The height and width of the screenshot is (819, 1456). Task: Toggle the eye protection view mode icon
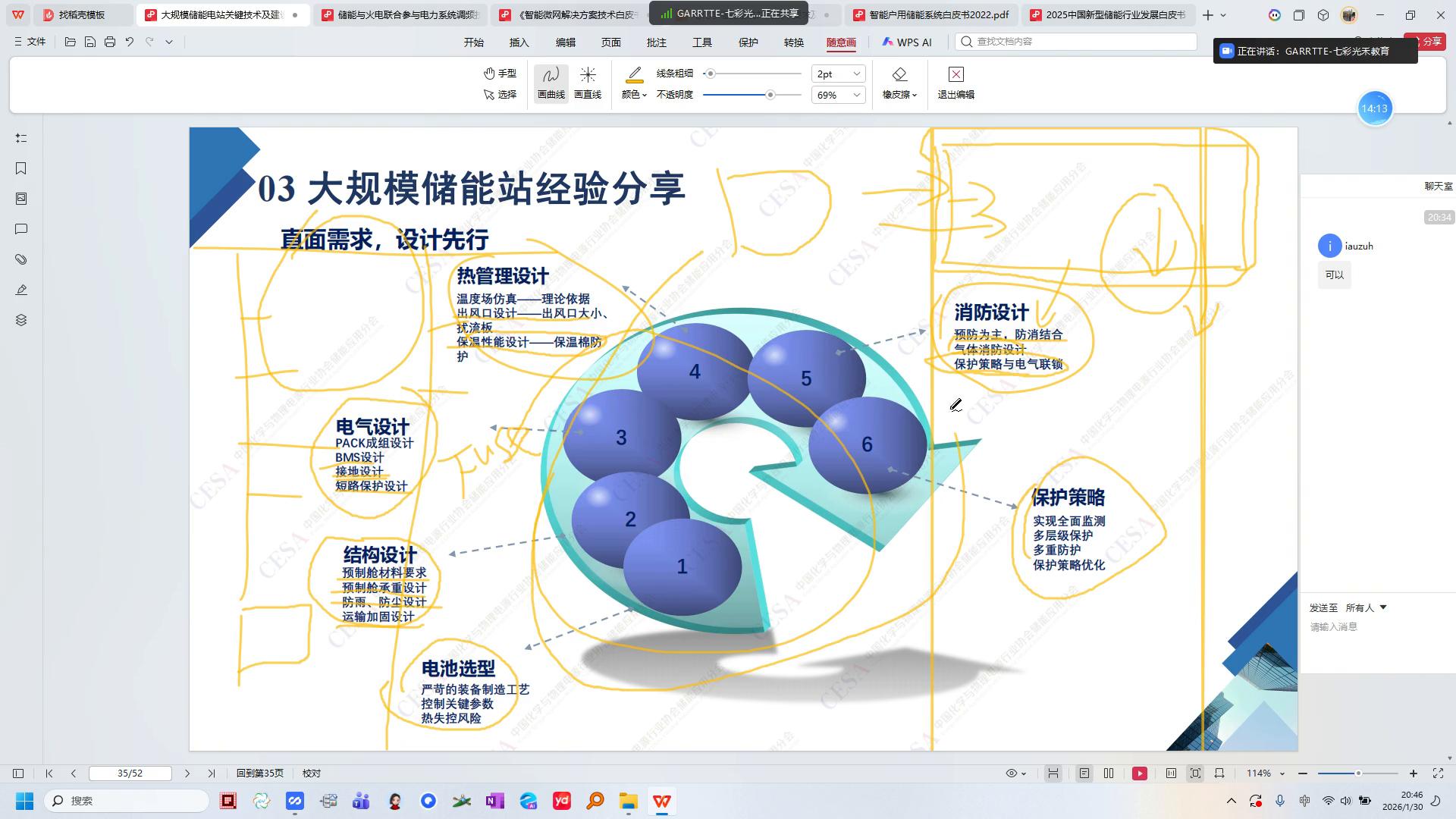click(x=1012, y=773)
